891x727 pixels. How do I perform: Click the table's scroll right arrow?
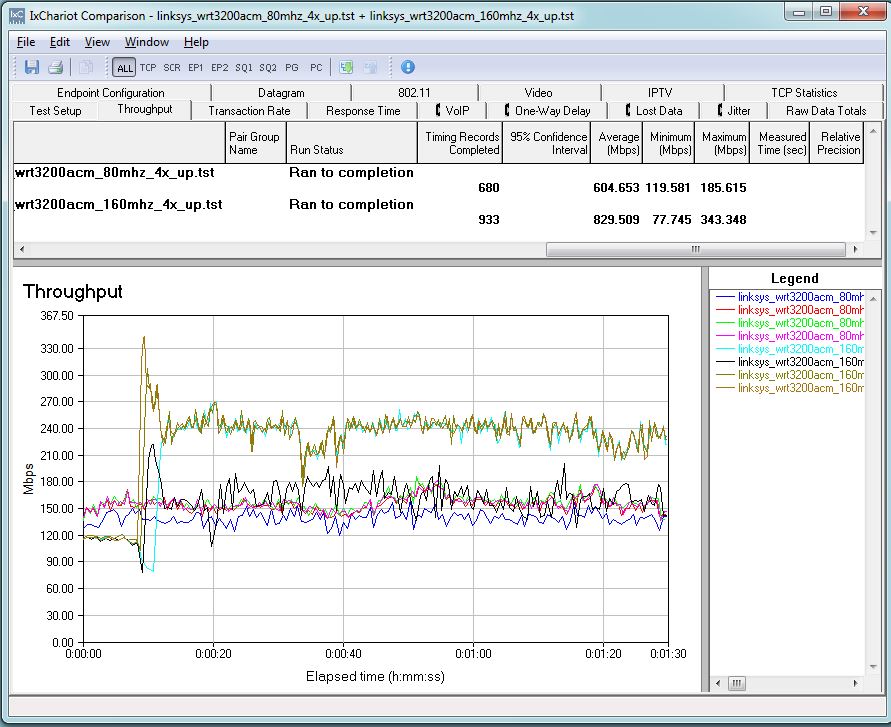[855, 249]
